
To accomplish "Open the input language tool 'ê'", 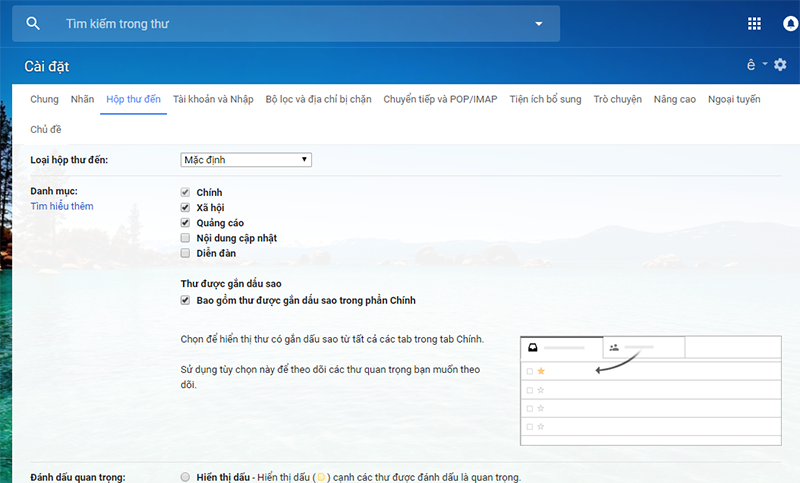I will point(751,65).
